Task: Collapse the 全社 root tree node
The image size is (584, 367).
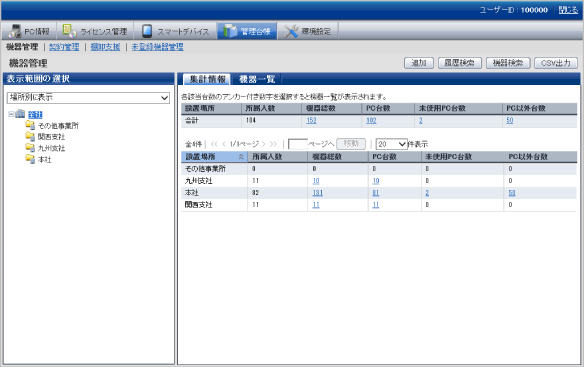Action: (11, 114)
